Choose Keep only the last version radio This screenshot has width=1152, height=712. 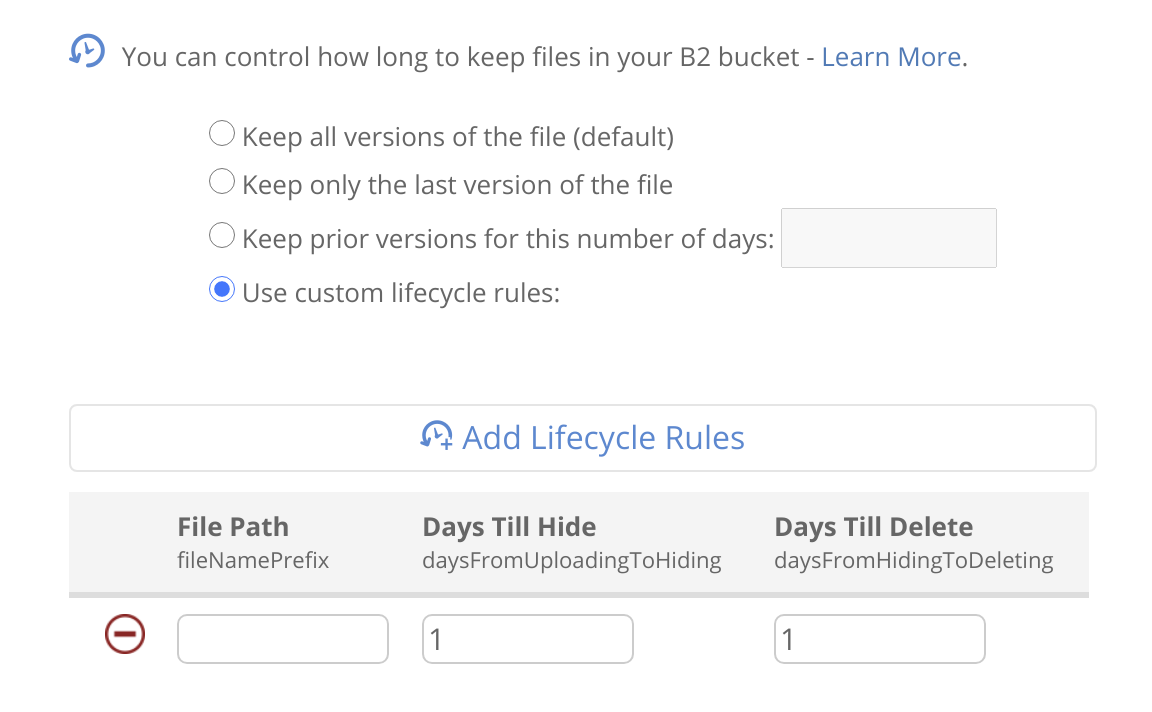(222, 181)
